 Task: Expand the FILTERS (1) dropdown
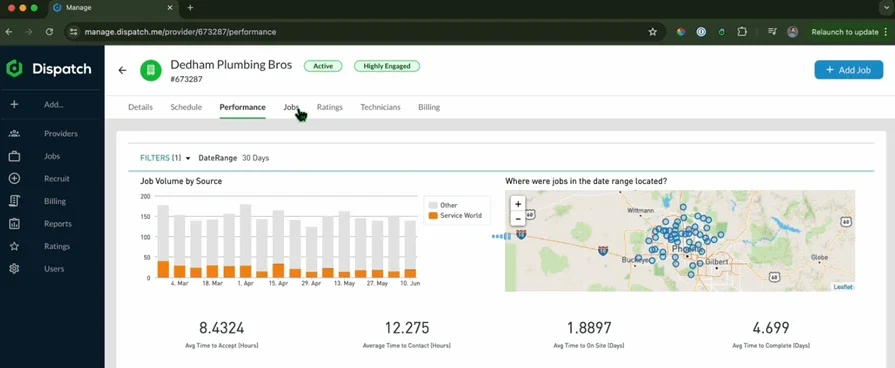coord(165,158)
